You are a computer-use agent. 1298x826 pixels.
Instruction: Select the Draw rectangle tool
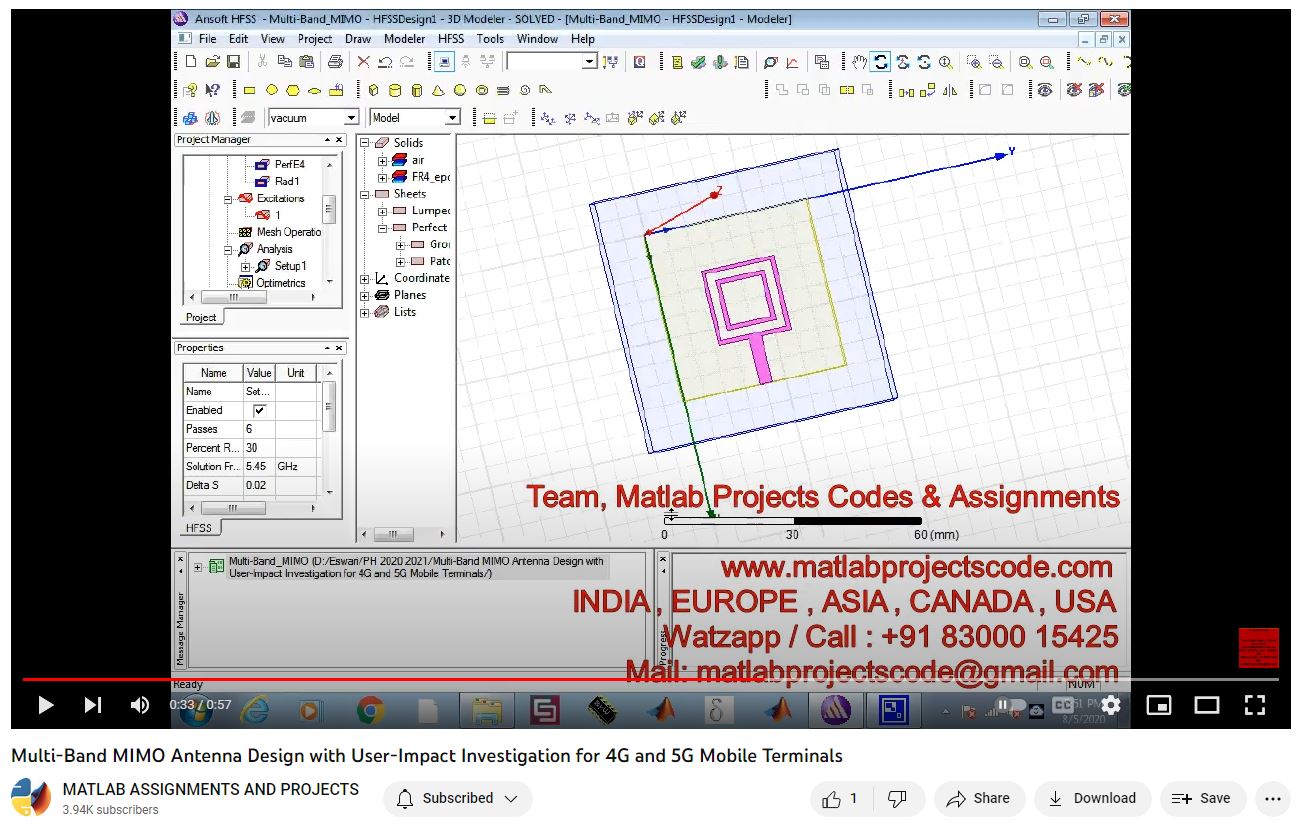click(249, 90)
